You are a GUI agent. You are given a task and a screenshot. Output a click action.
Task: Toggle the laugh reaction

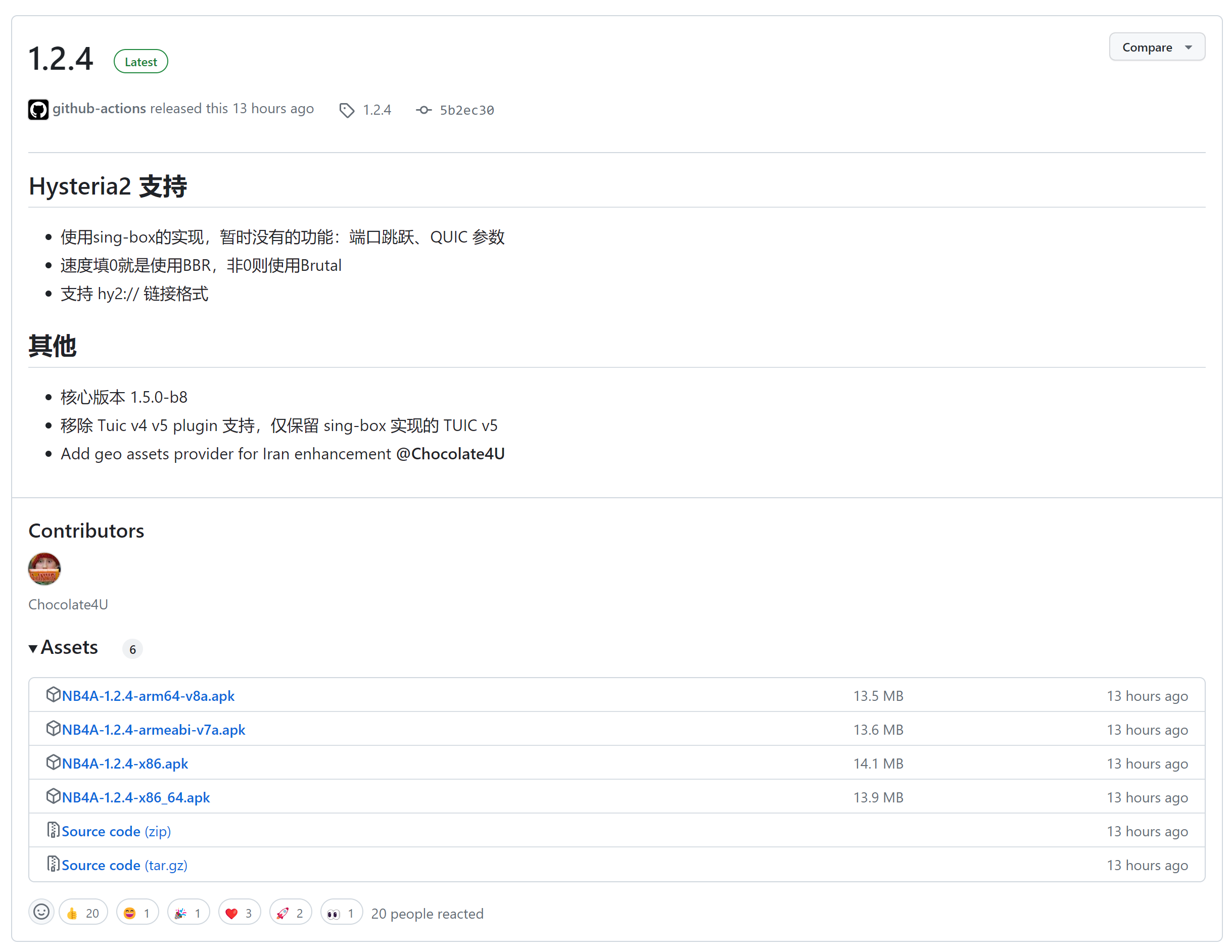(x=137, y=913)
